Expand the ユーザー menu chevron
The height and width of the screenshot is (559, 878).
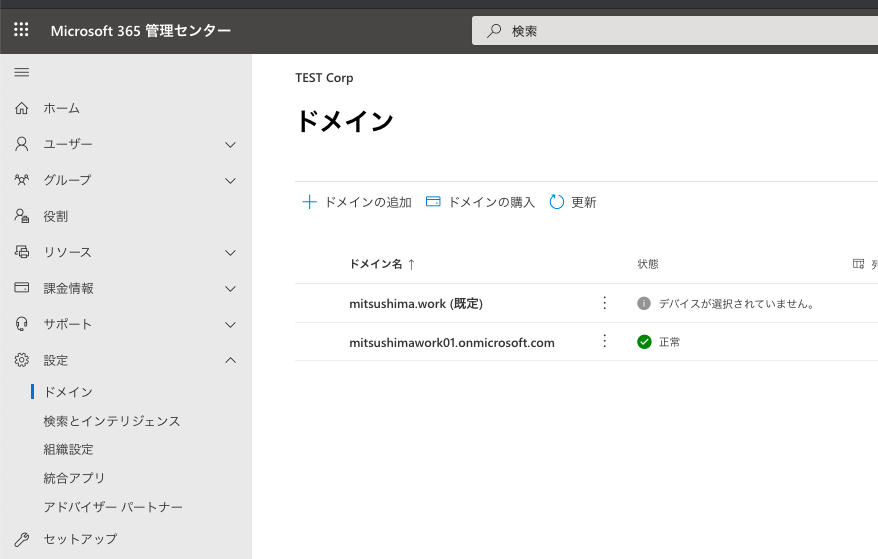click(230, 145)
